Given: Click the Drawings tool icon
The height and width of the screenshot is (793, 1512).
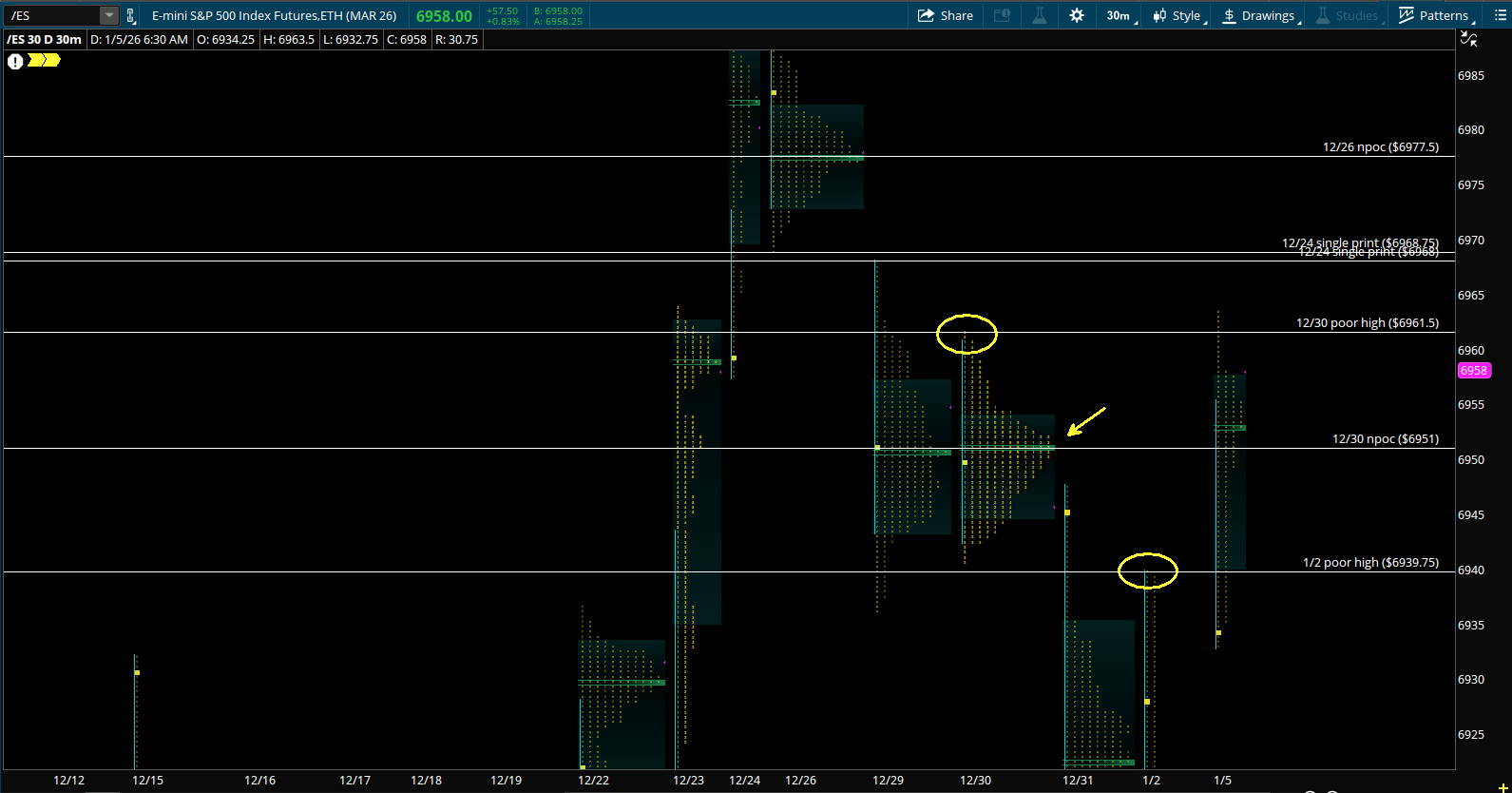Looking at the screenshot, I should coord(1229,15).
